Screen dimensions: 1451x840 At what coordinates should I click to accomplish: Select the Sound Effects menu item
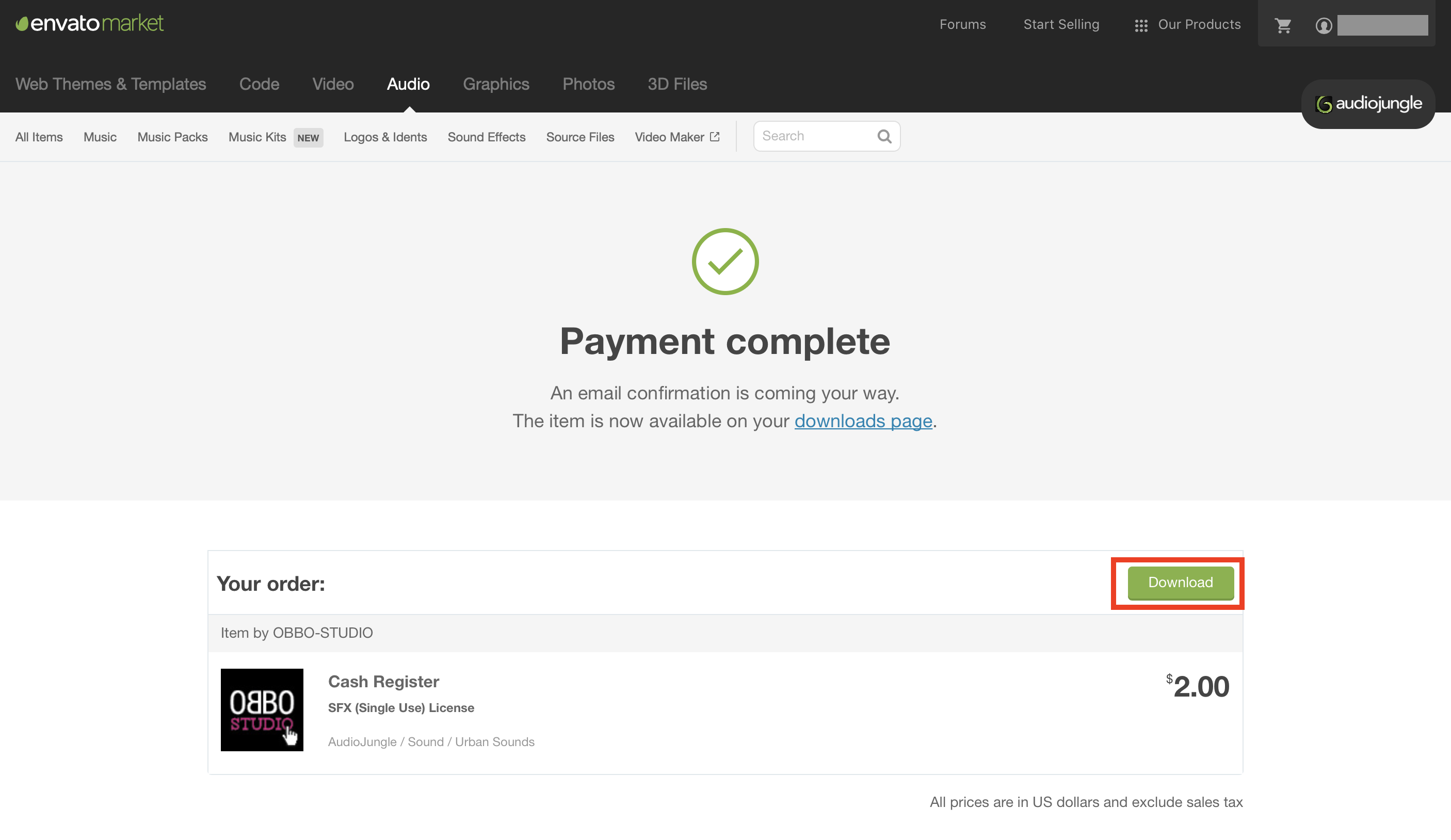[x=486, y=137]
